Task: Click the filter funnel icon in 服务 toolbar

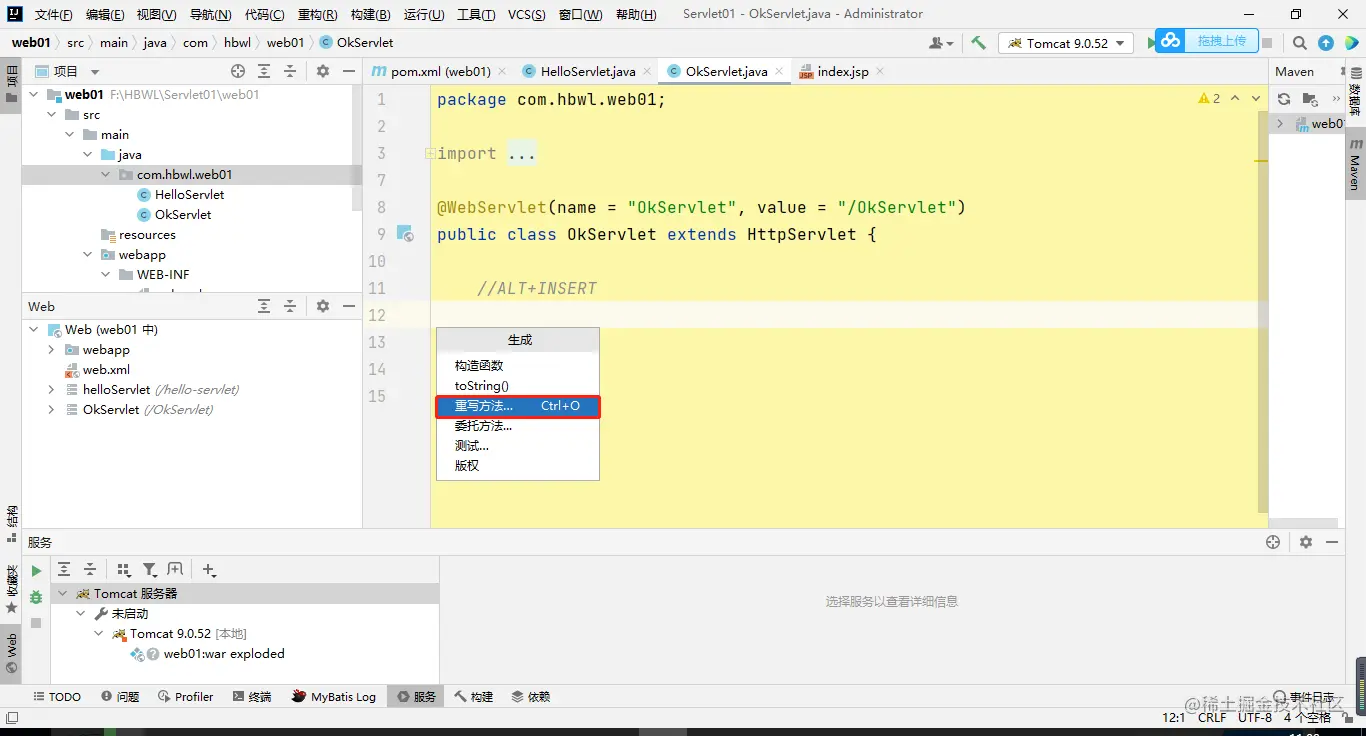Action: point(150,569)
